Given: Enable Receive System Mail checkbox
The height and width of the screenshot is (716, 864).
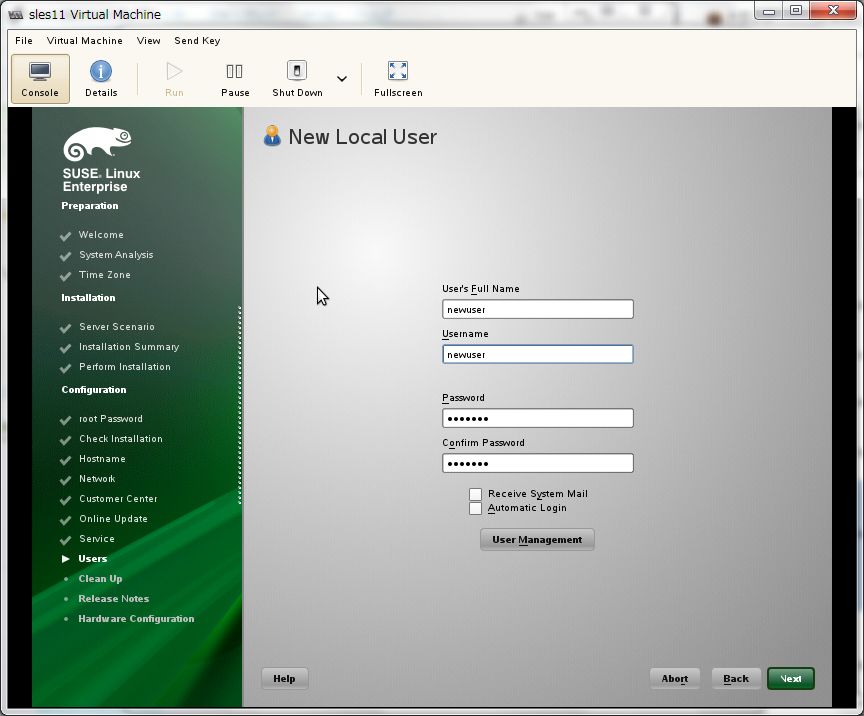Looking at the screenshot, I should pyautogui.click(x=476, y=494).
